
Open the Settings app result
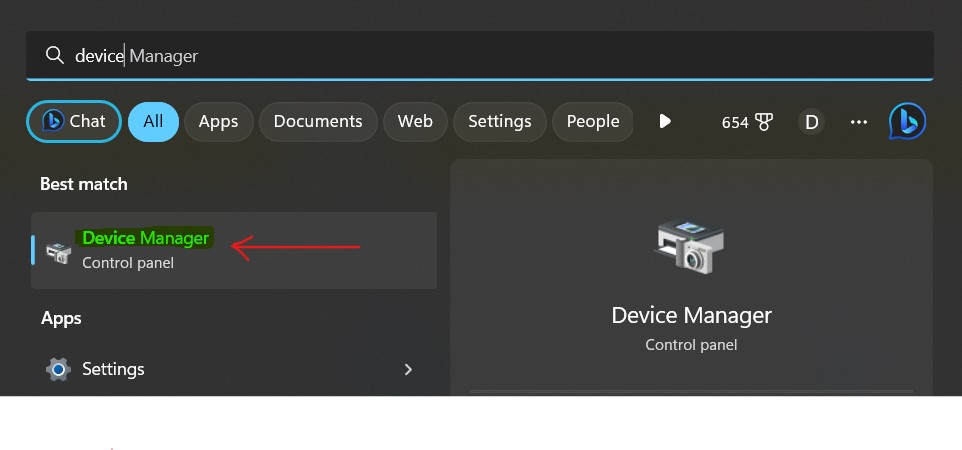point(234,369)
